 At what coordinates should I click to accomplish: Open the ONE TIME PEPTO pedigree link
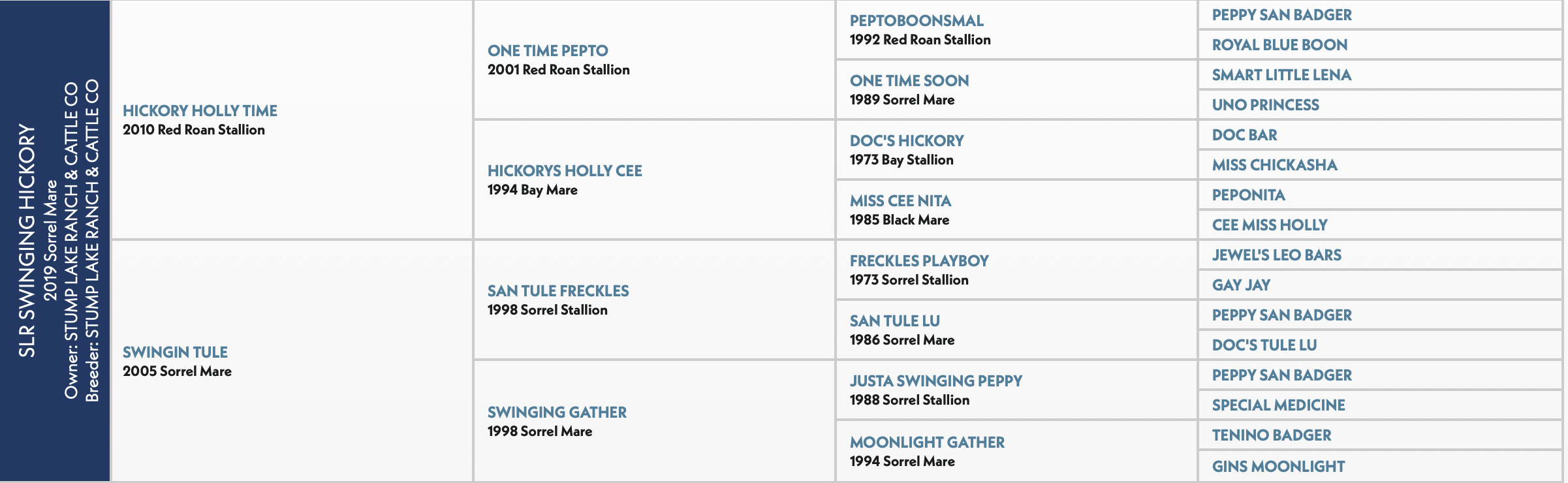(548, 51)
